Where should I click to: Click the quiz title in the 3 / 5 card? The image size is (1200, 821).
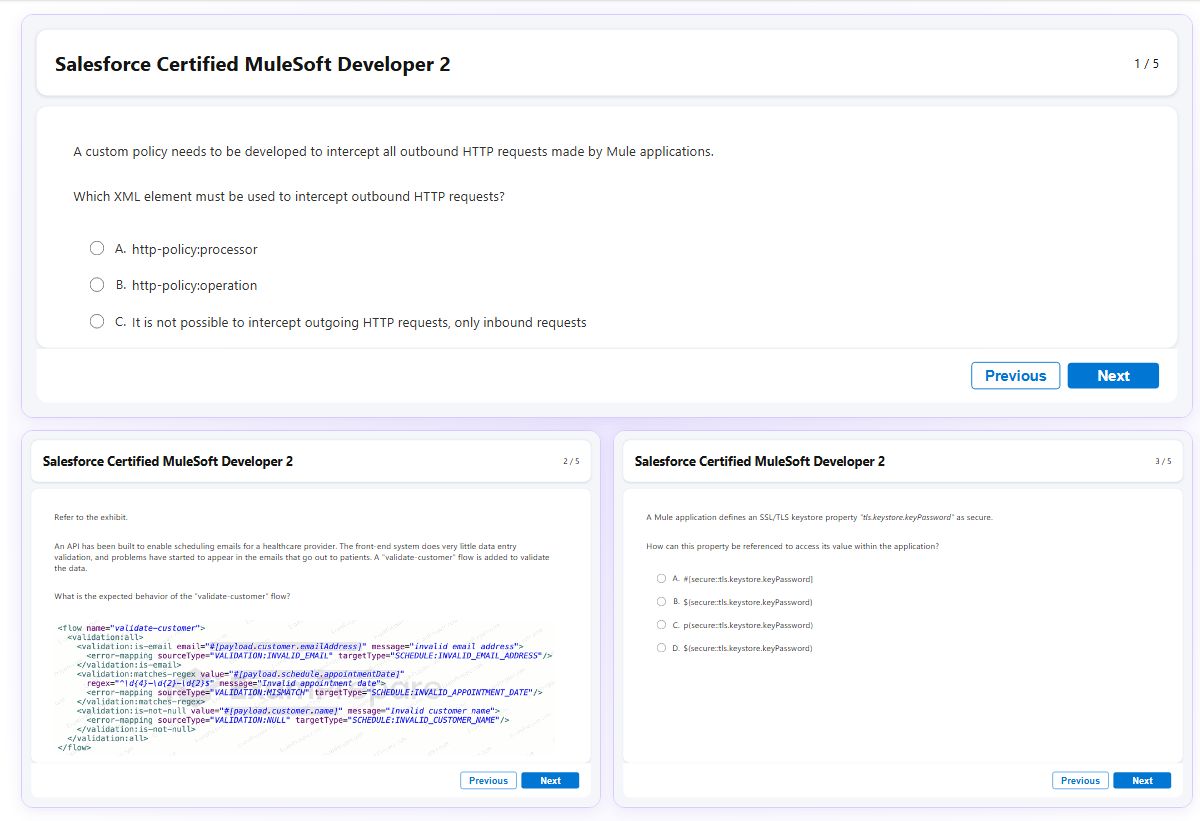[x=760, y=461]
